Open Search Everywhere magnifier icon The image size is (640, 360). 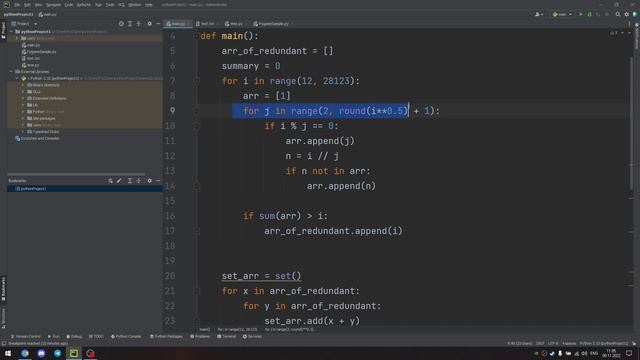[x=618, y=14]
